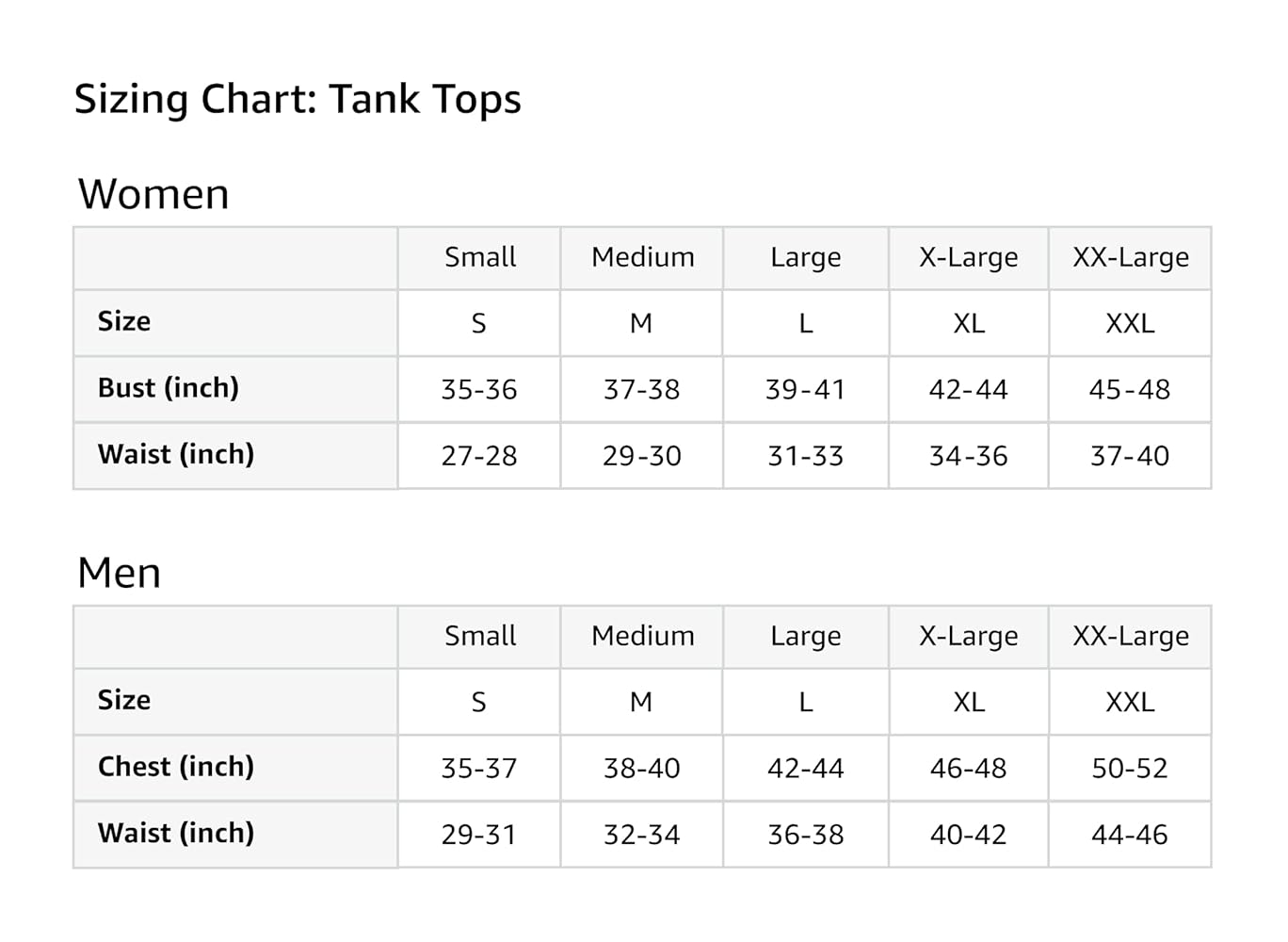Click Men's Large chest value 42-44
Viewport: 1288px width, 942px height.
(x=805, y=769)
